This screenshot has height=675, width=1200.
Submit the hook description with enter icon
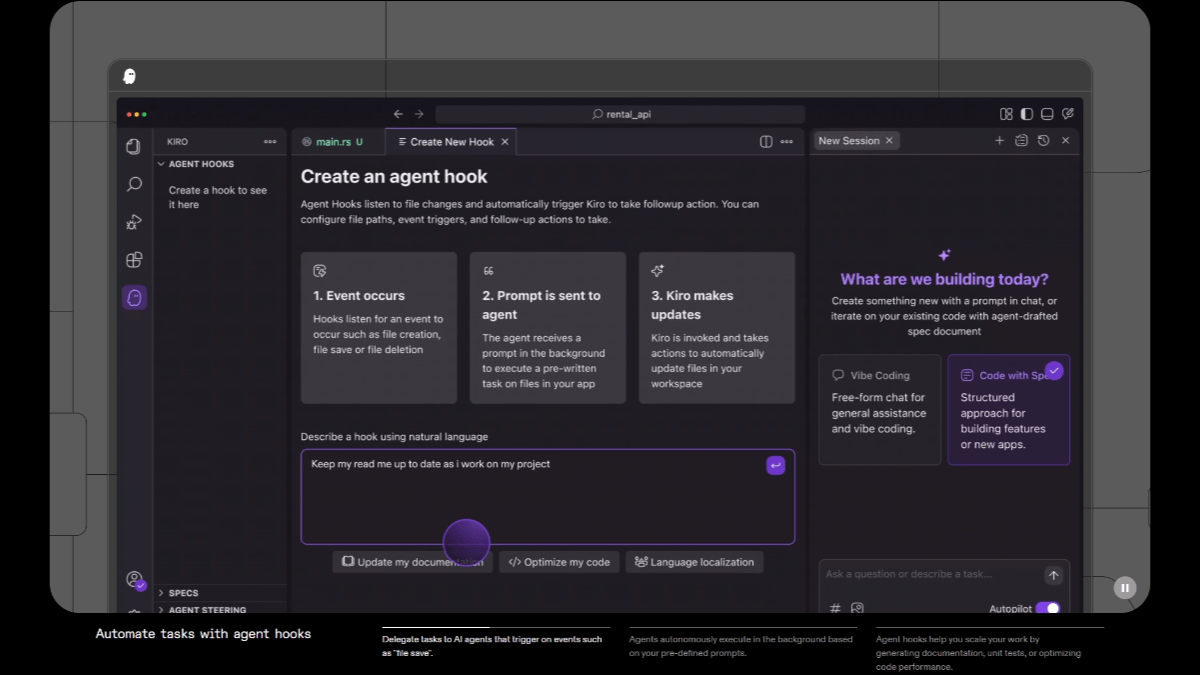coord(775,465)
